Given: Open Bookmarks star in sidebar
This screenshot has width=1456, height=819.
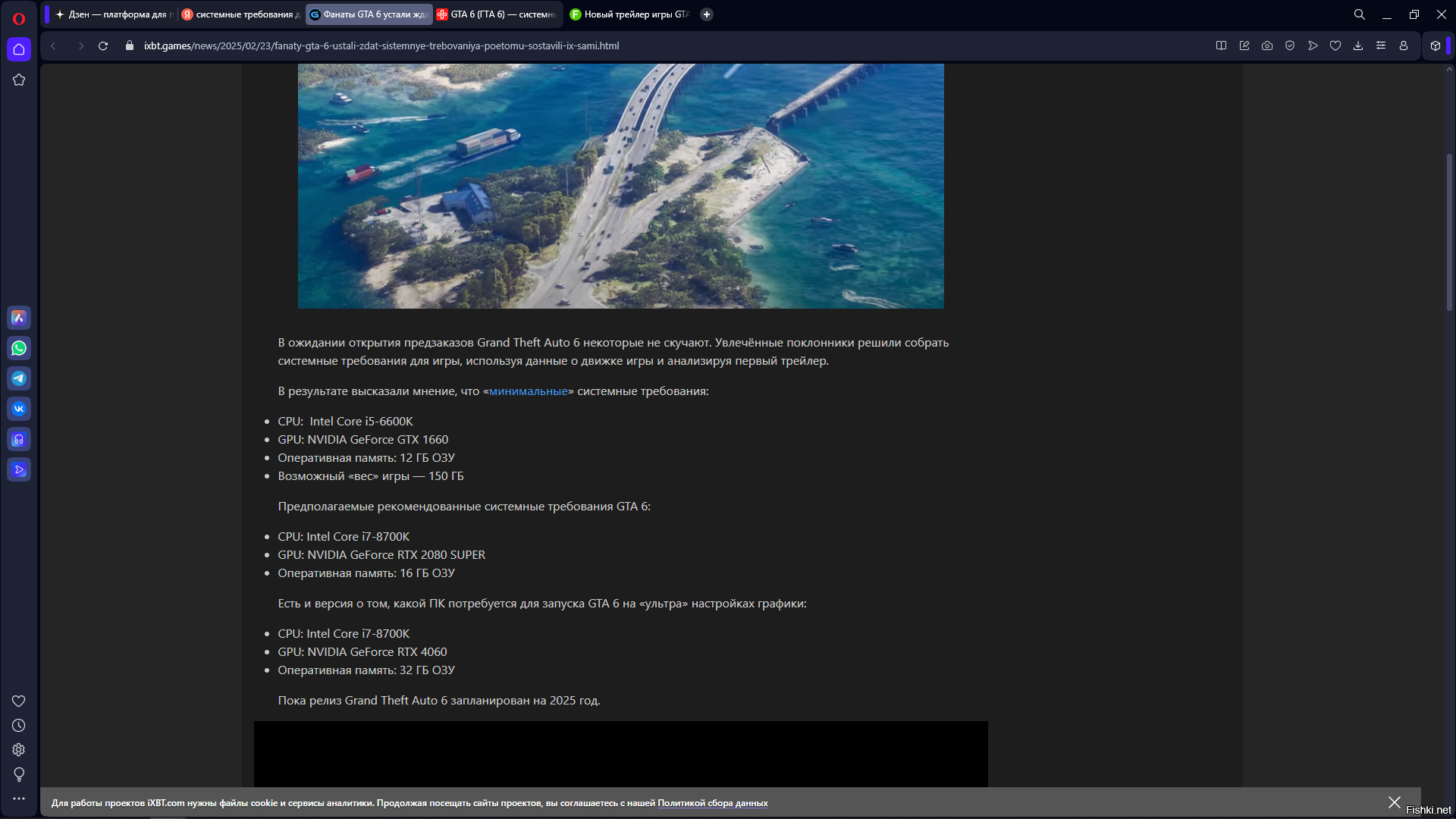Looking at the screenshot, I should pos(19,80).
